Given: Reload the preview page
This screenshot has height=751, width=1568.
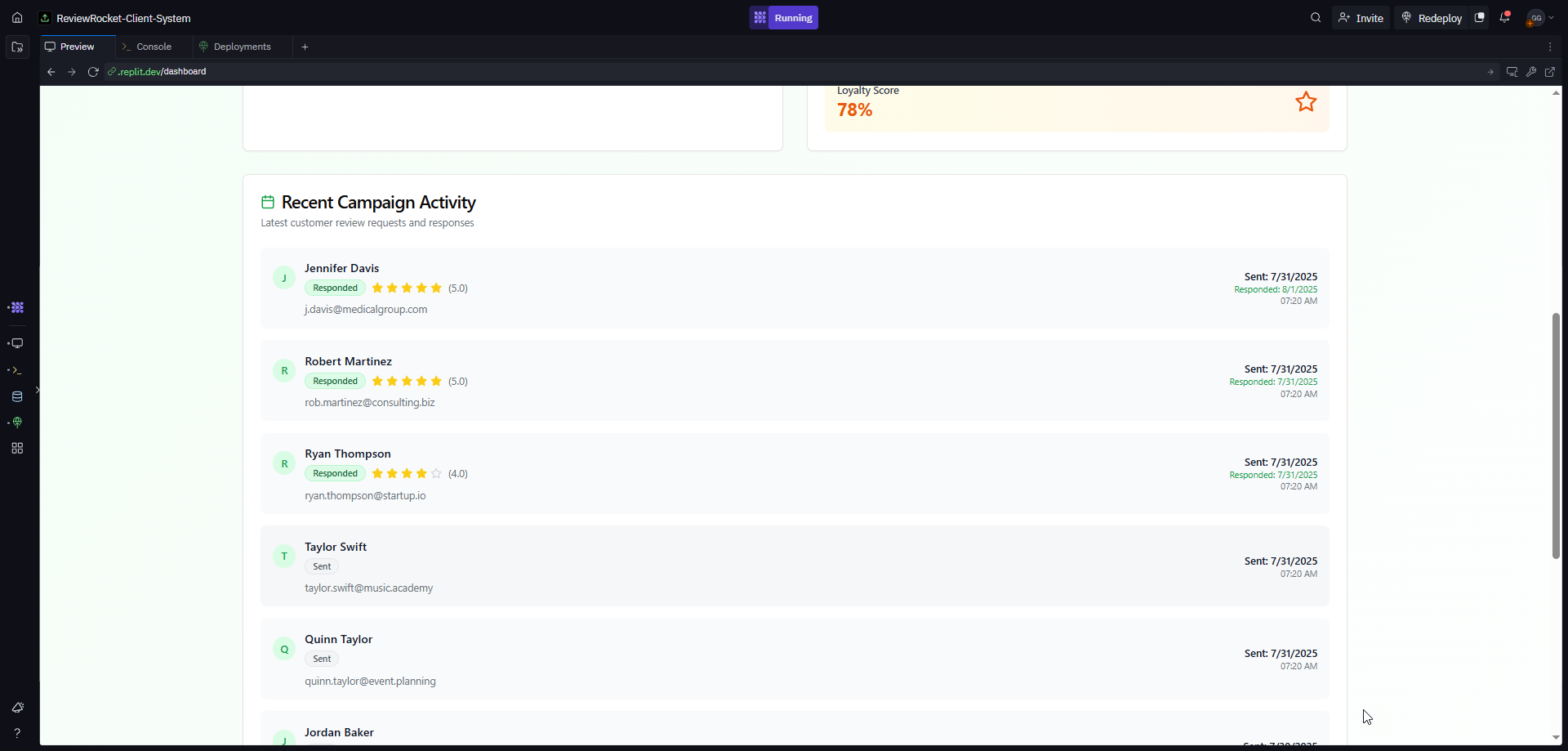Looking at the screenshot, I should coord(93,72).
